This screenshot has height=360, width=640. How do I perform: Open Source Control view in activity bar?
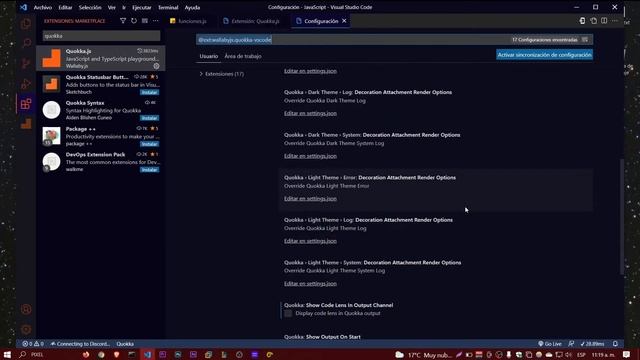26,63
